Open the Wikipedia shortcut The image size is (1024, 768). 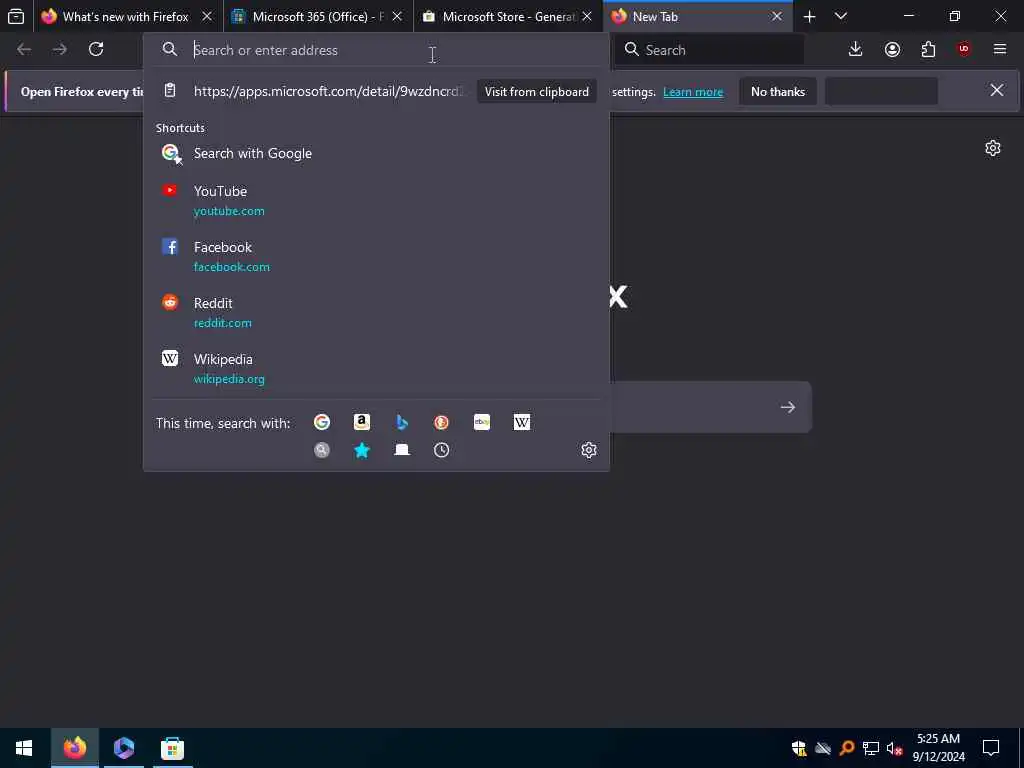tap(376, 369)
